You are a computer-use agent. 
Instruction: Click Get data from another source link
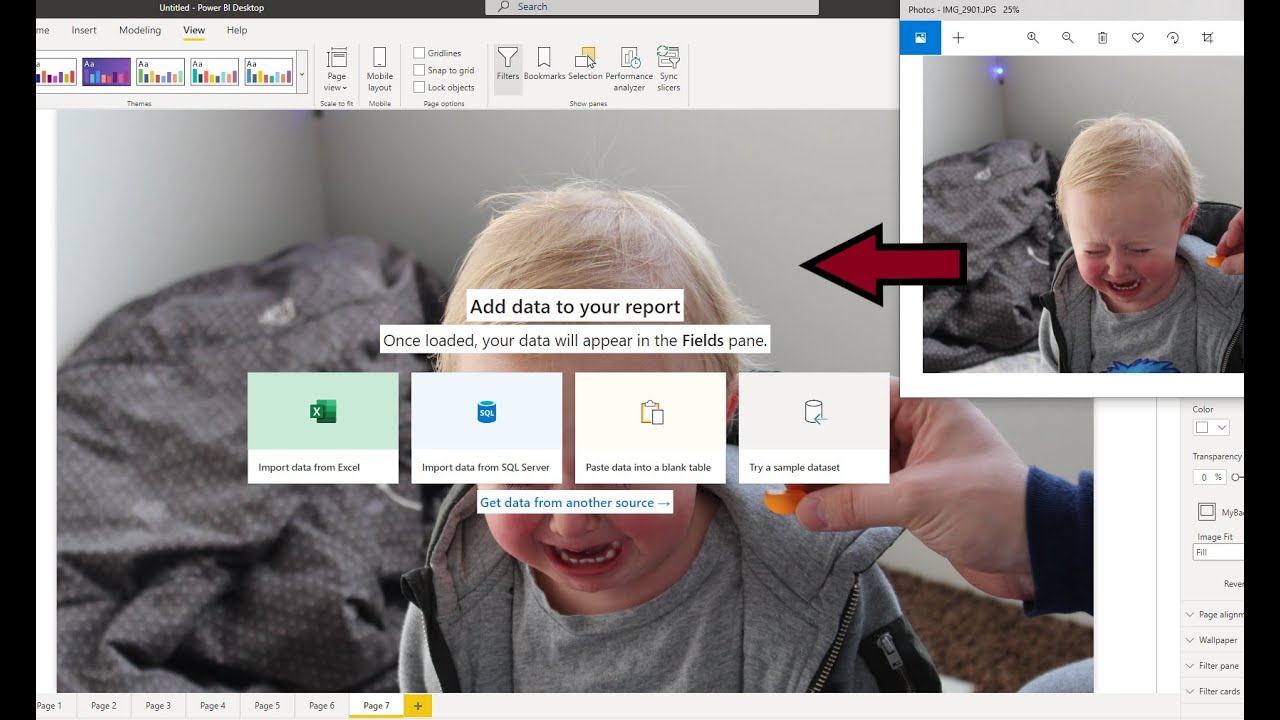pos(575,502)
